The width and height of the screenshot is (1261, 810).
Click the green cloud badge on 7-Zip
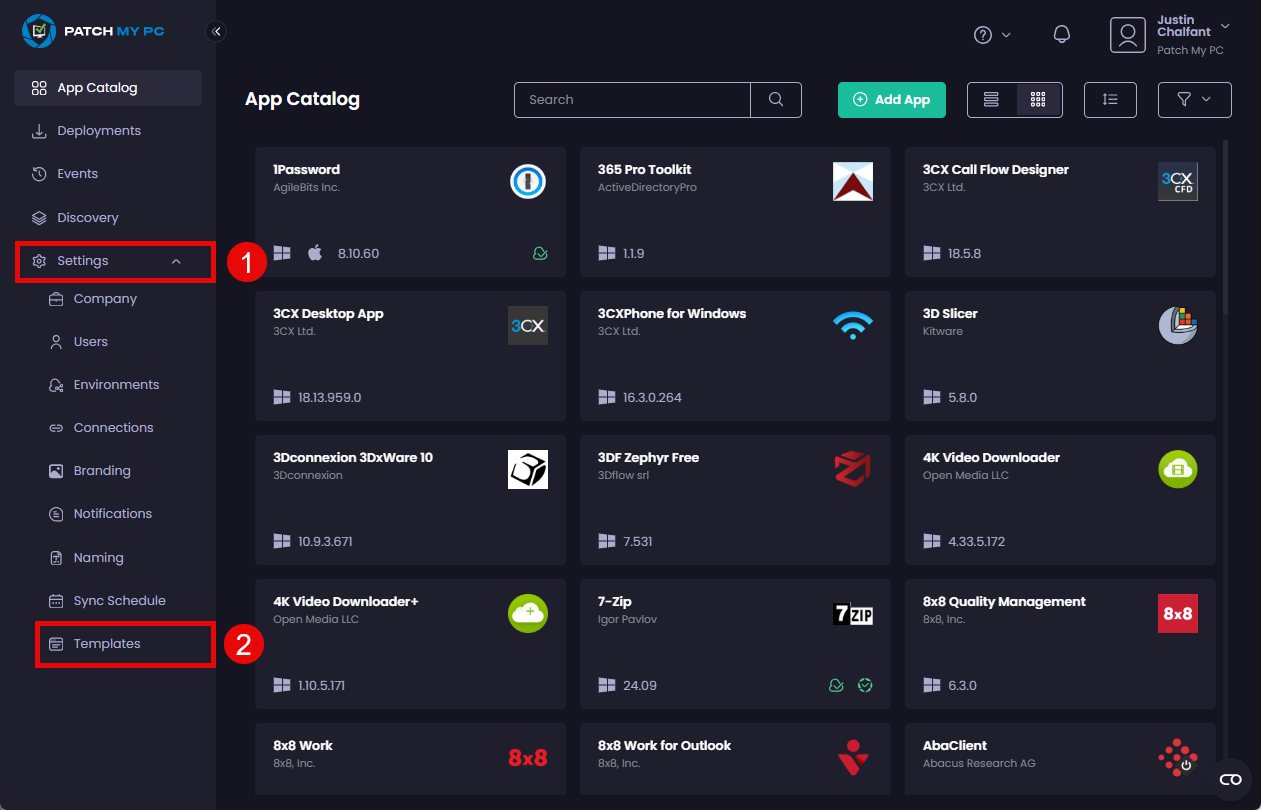(836, 685)
